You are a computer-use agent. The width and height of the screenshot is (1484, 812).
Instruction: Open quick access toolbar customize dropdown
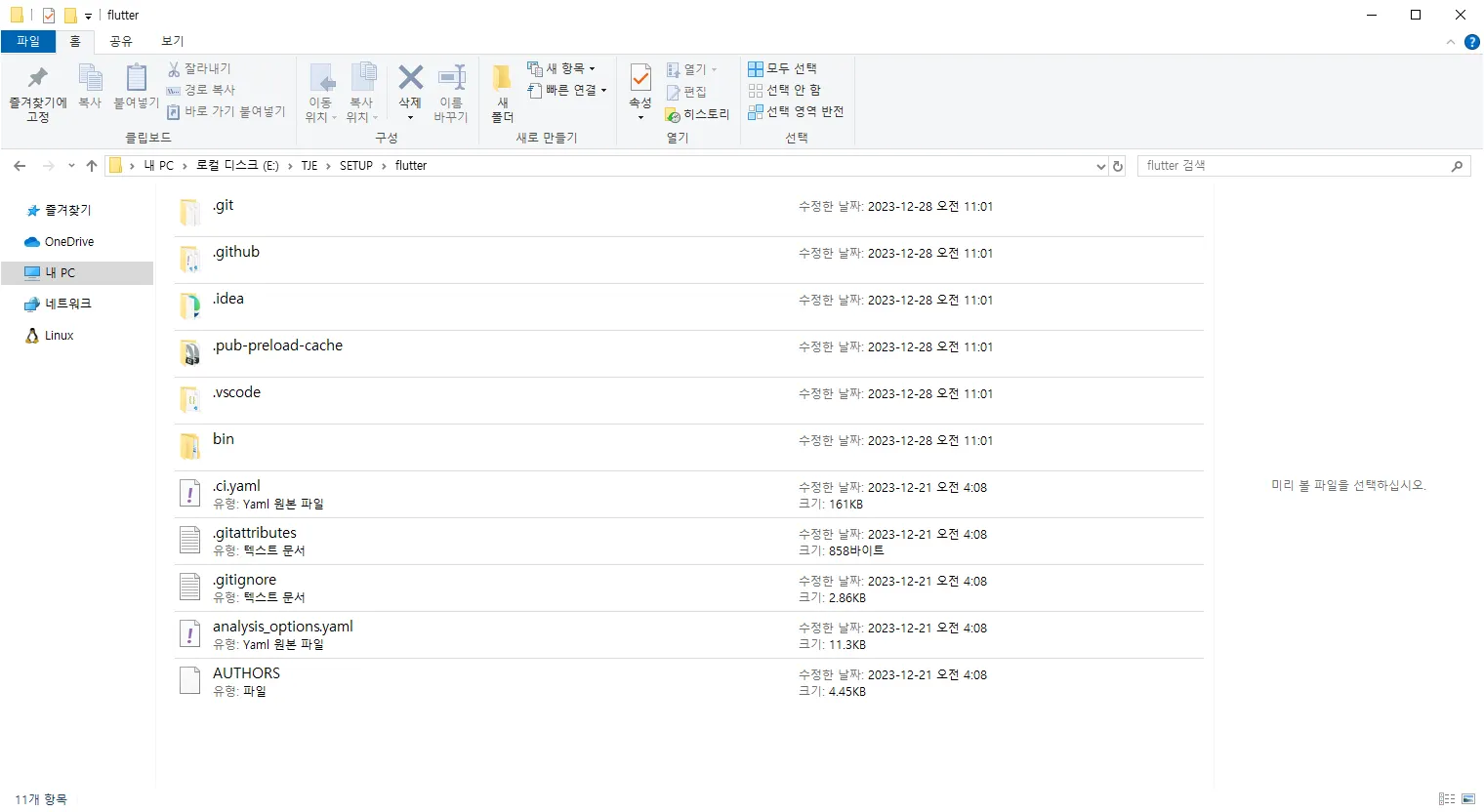pyautogui.click(x=88, y=17)
